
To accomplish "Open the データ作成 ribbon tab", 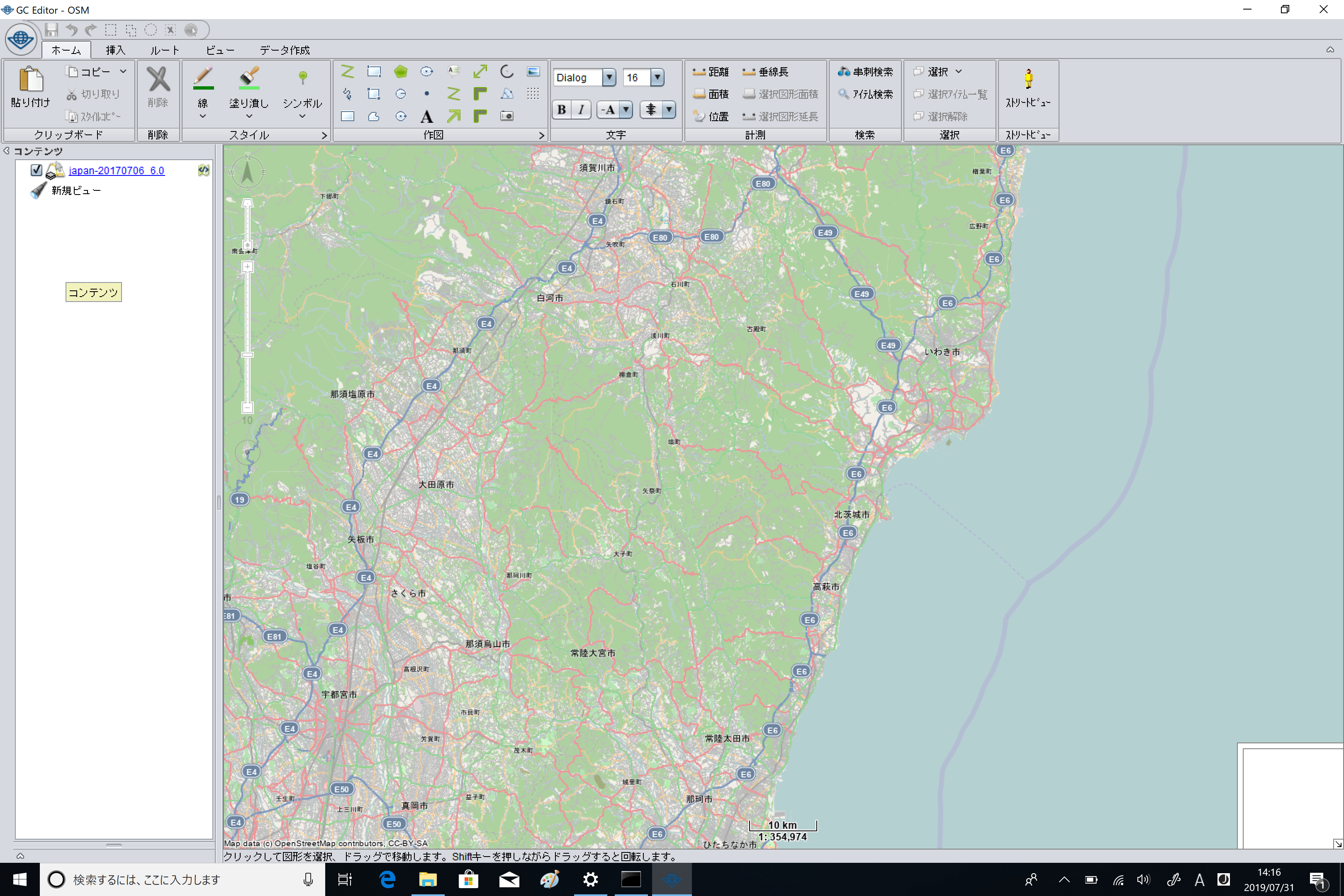I will tap(285, 50).
